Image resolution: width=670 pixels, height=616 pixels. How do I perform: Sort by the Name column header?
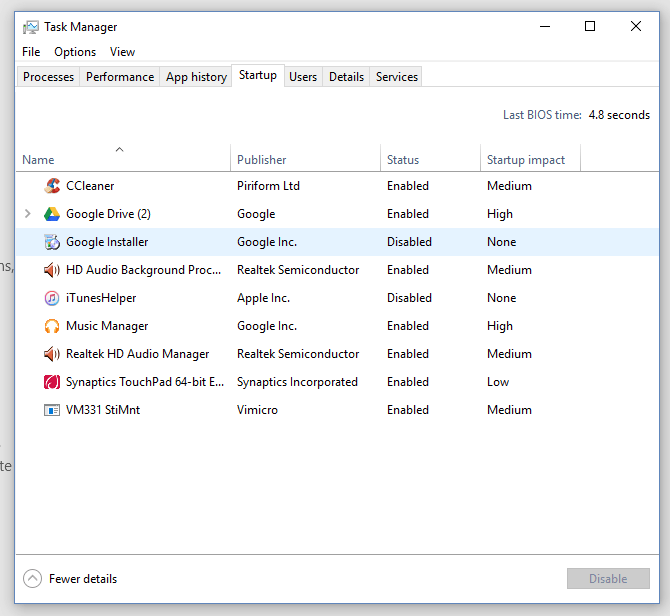click(x=39, y=160)
